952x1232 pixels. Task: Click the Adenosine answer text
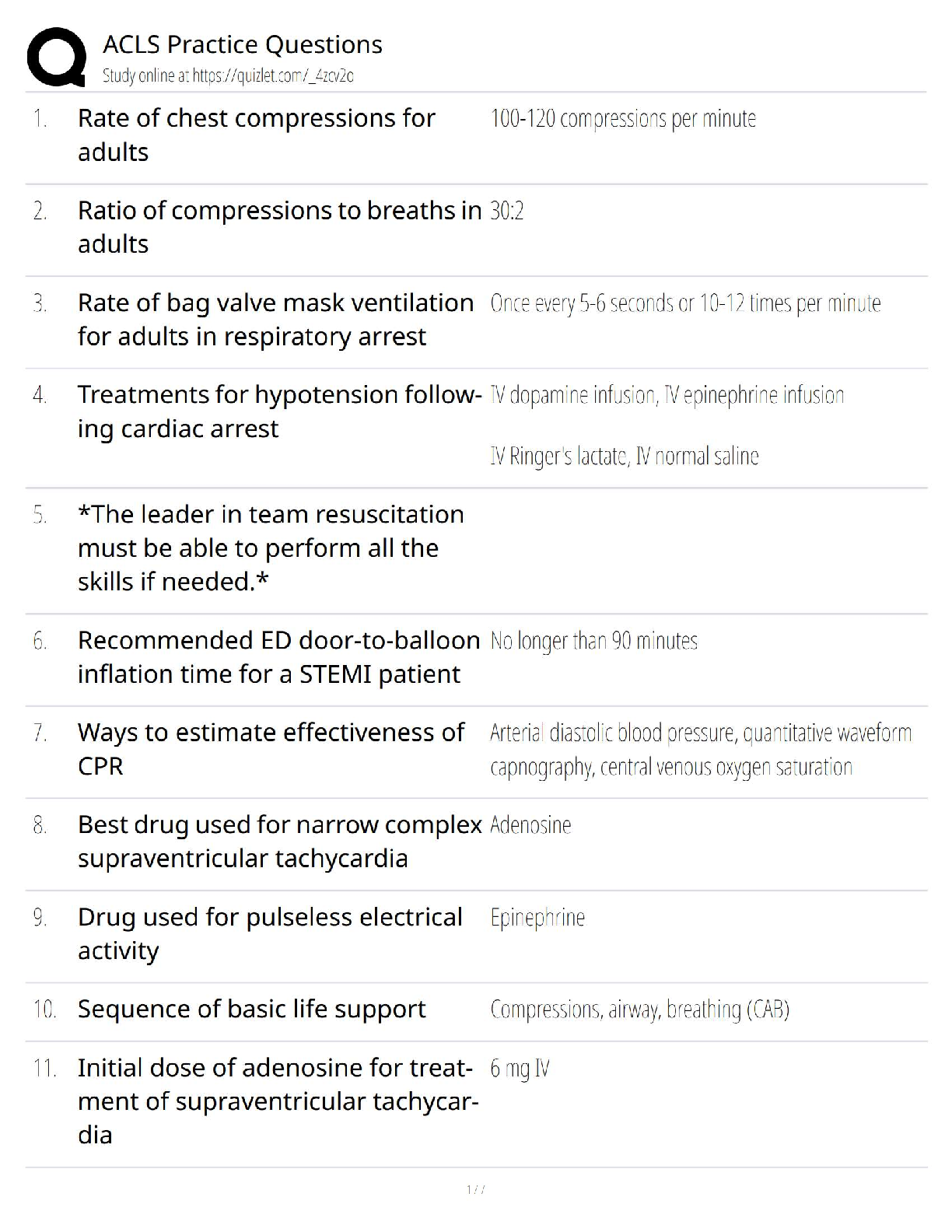pos(530,825)
